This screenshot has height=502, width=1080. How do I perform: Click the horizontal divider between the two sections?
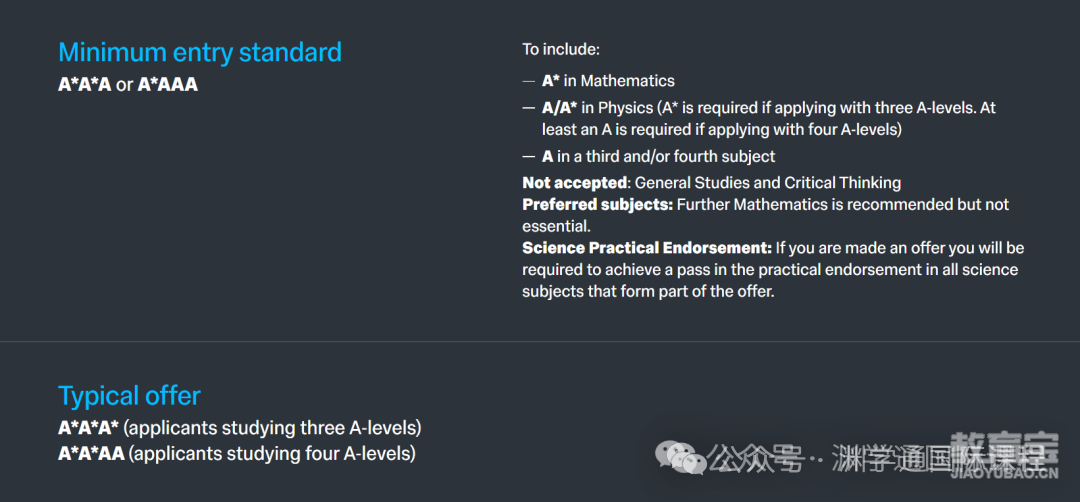540,342
